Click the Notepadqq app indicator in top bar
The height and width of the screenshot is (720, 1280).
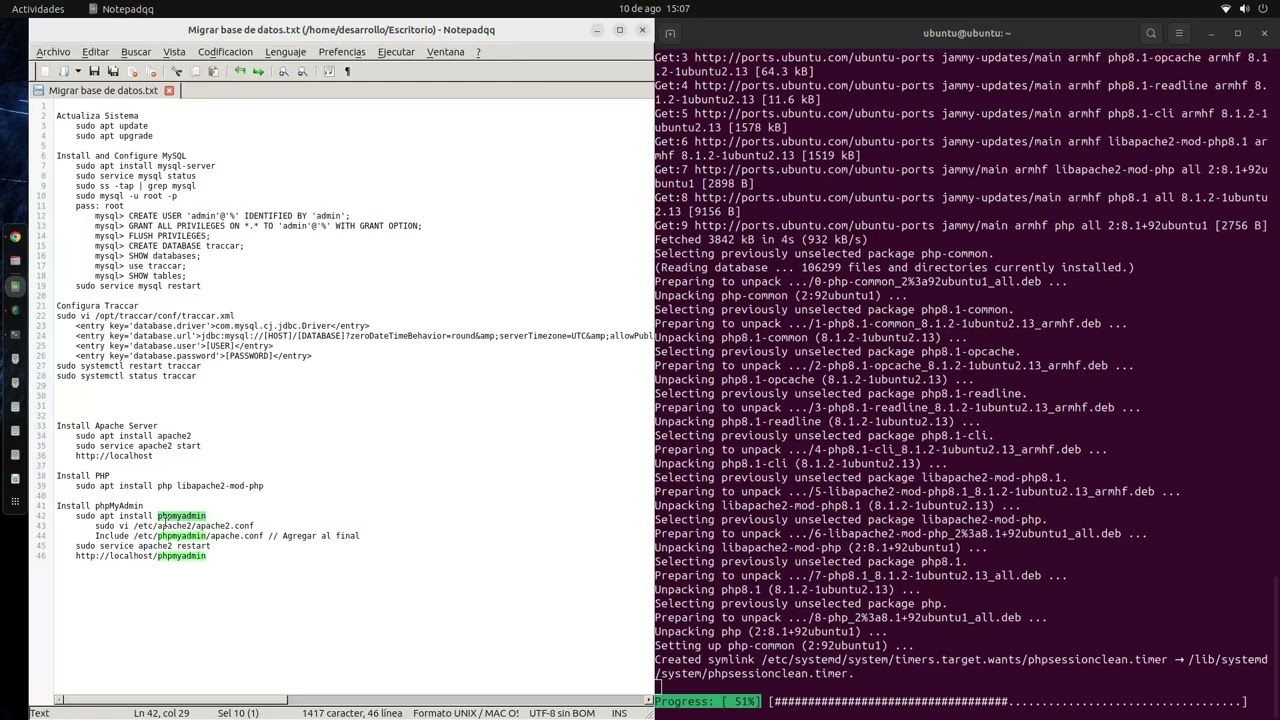121,9
